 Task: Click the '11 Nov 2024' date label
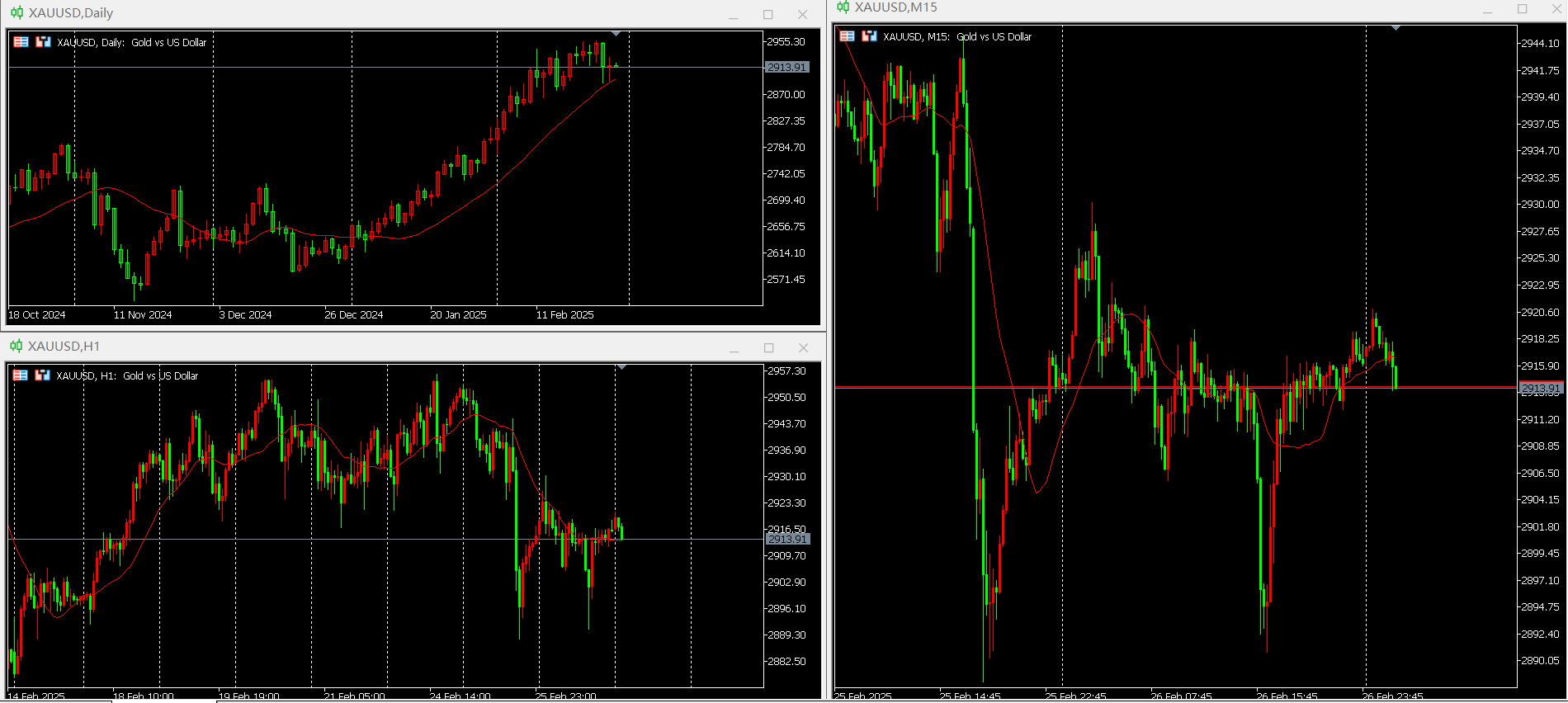pyautogui.click(x=143, y=314)
